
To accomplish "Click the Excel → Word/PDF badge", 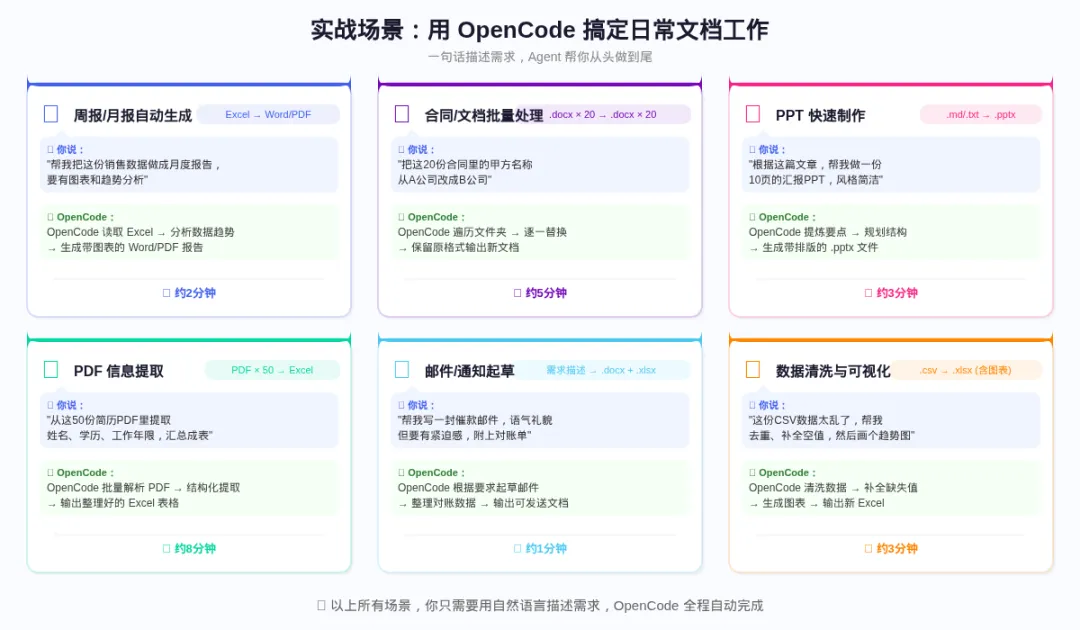I will click(268, 114).
